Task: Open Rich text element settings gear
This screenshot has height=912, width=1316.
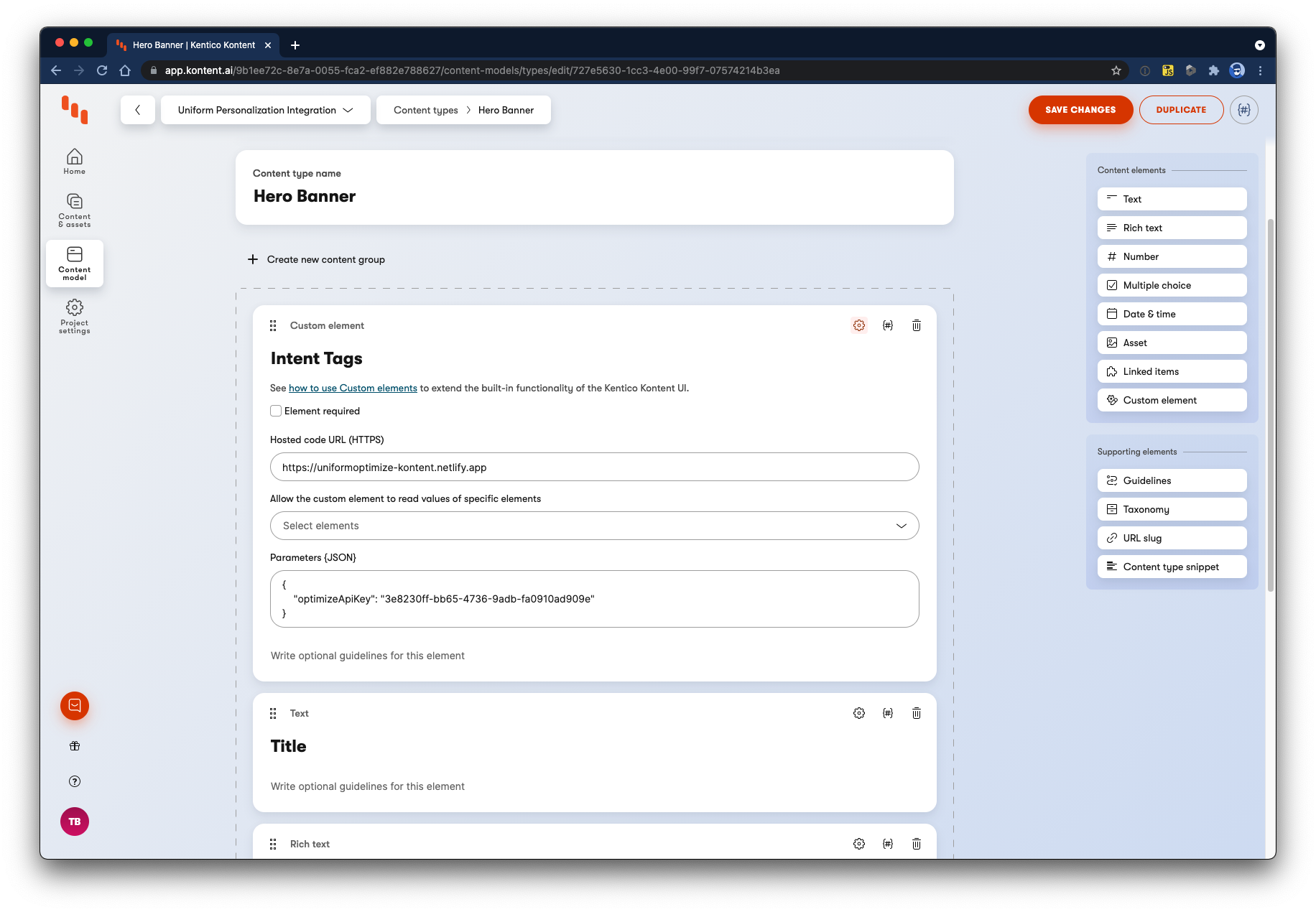Action: tap(859, 844)
